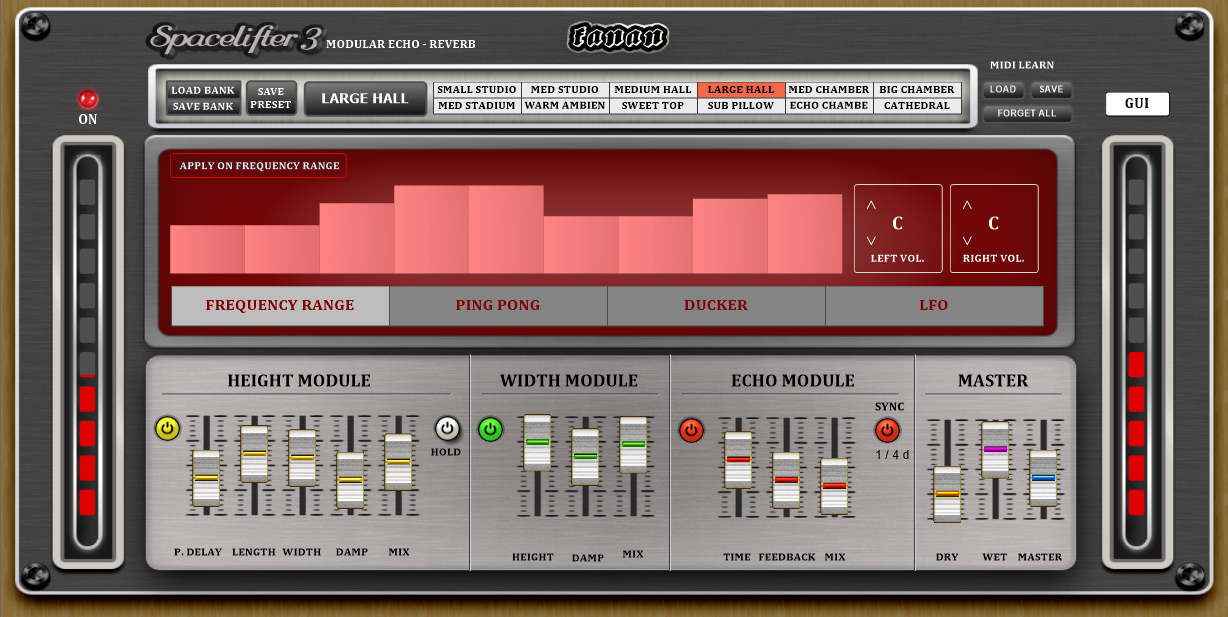Click the Master Dry slider handle
Viewport: 1228px width, 617px height.
(x=947, y=494)
